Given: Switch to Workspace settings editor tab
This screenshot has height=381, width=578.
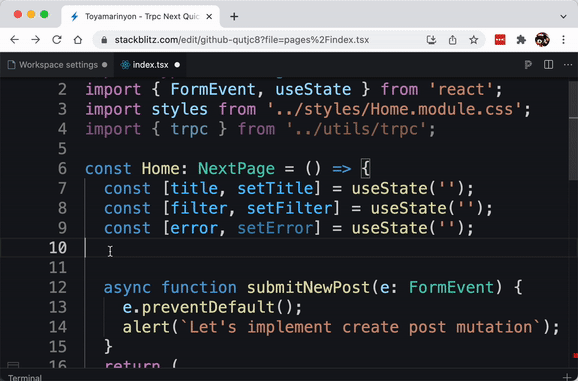Looking at the screenshot, I should pos(58,65).
